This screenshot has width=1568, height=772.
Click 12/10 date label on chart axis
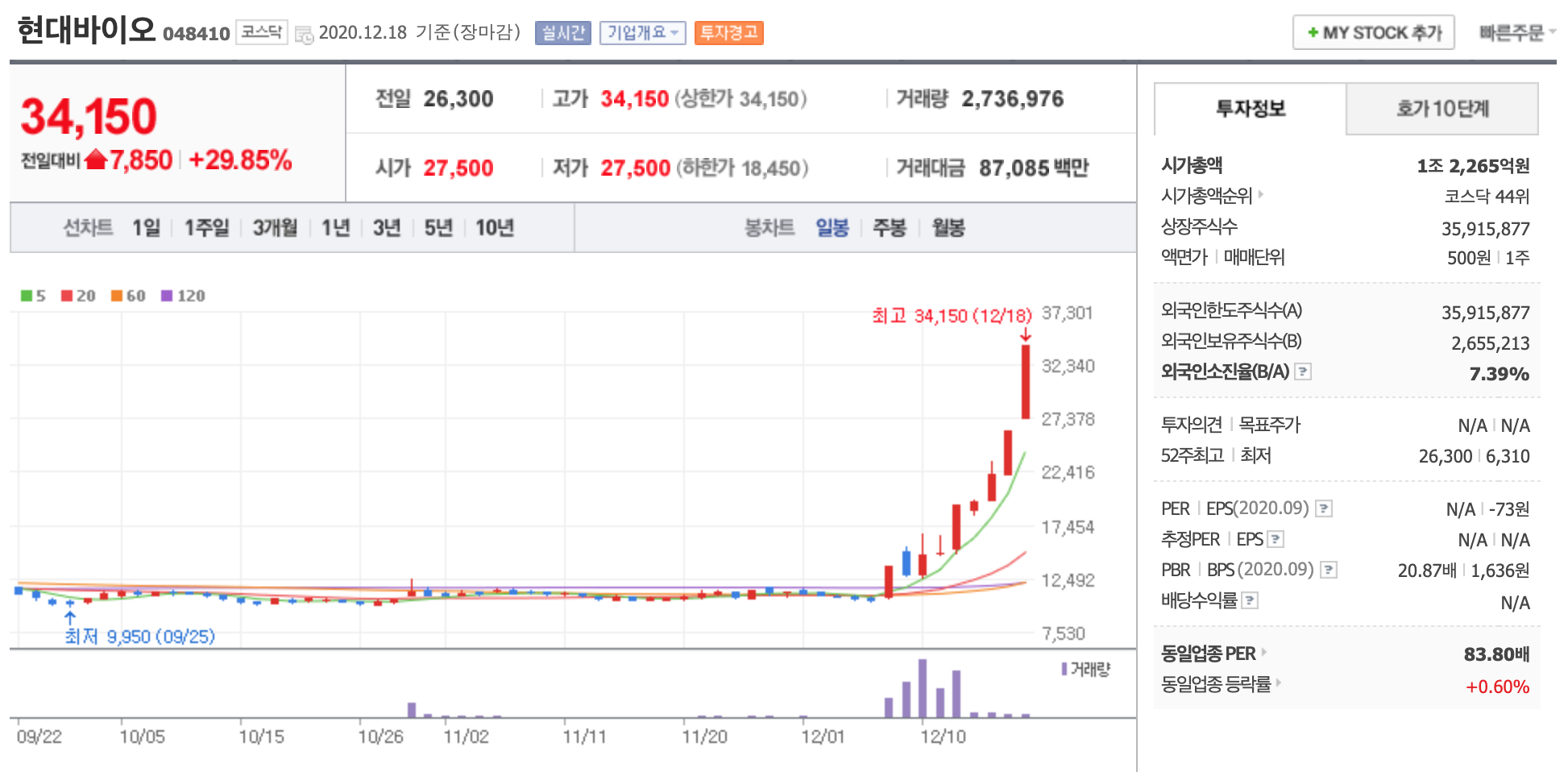point(943,737)
